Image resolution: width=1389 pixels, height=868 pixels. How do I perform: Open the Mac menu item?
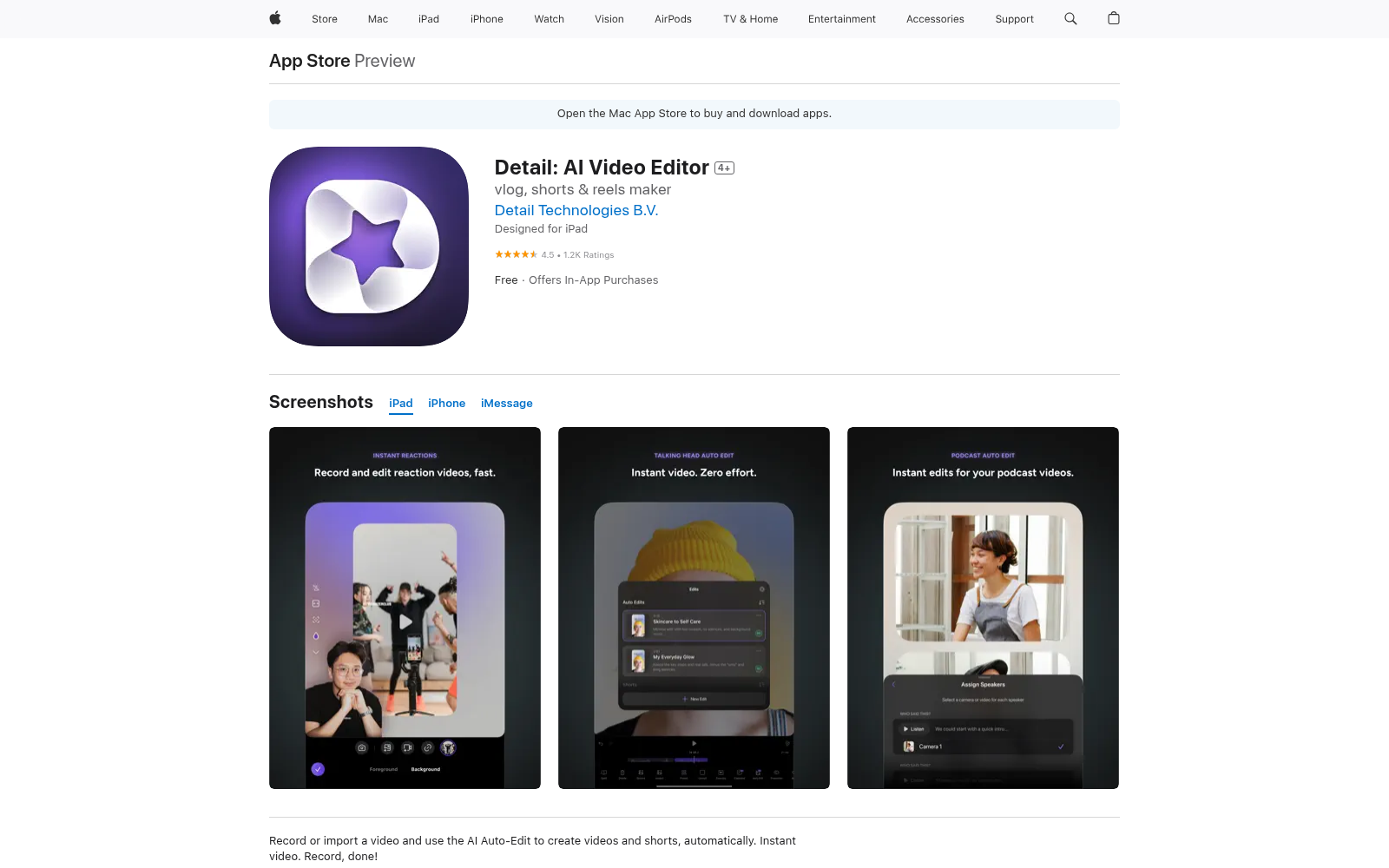point(378,19)
